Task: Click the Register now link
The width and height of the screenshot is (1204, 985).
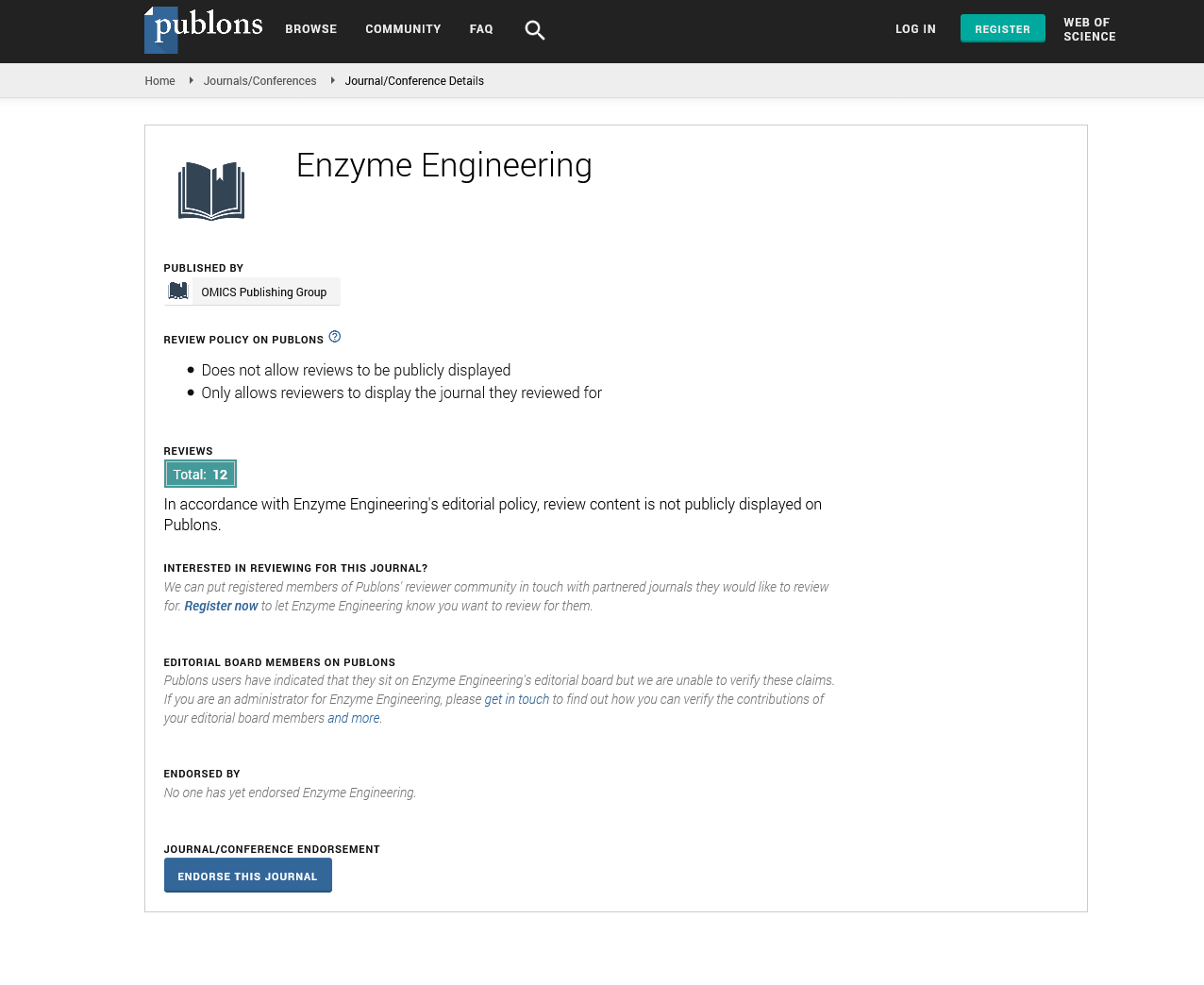Action: click(221, 606)
